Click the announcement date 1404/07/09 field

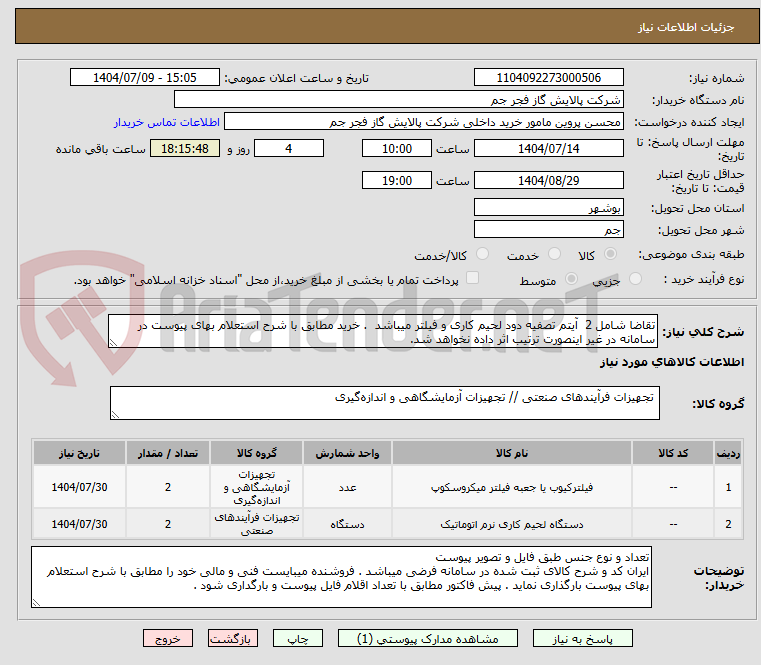click(x=145, y=78)
